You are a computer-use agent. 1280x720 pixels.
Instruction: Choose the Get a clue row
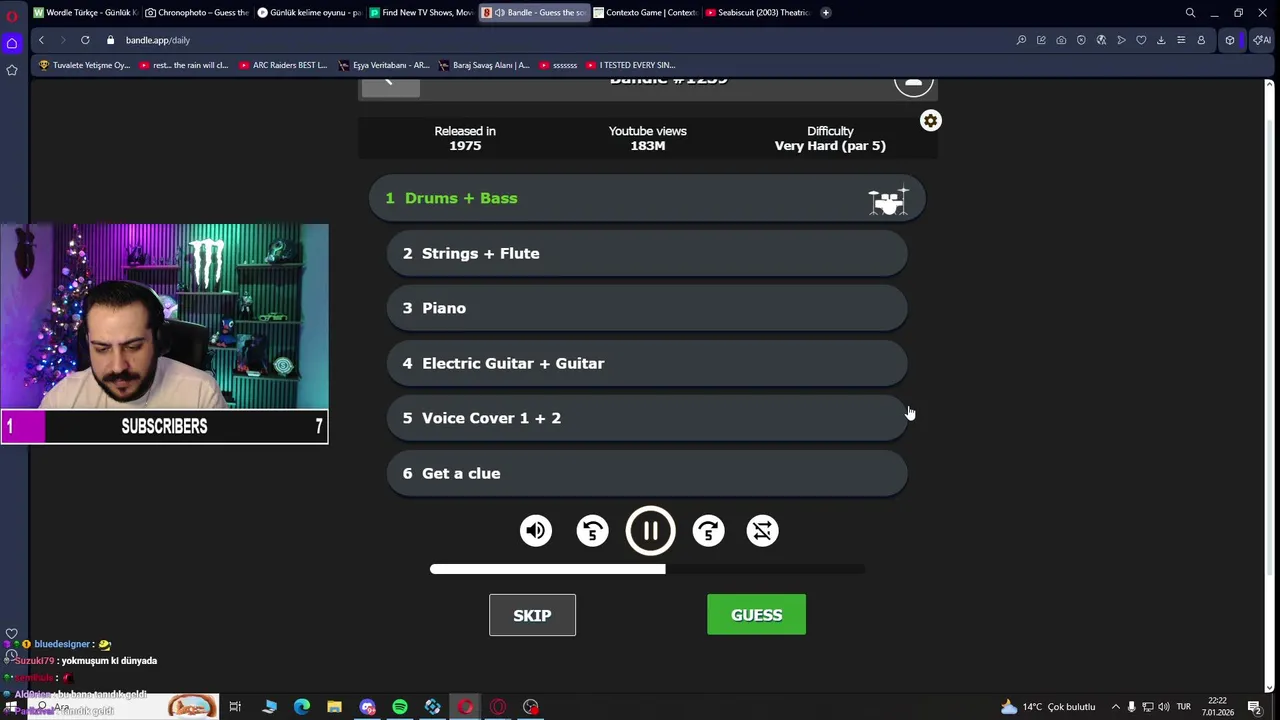pos(647,473)
